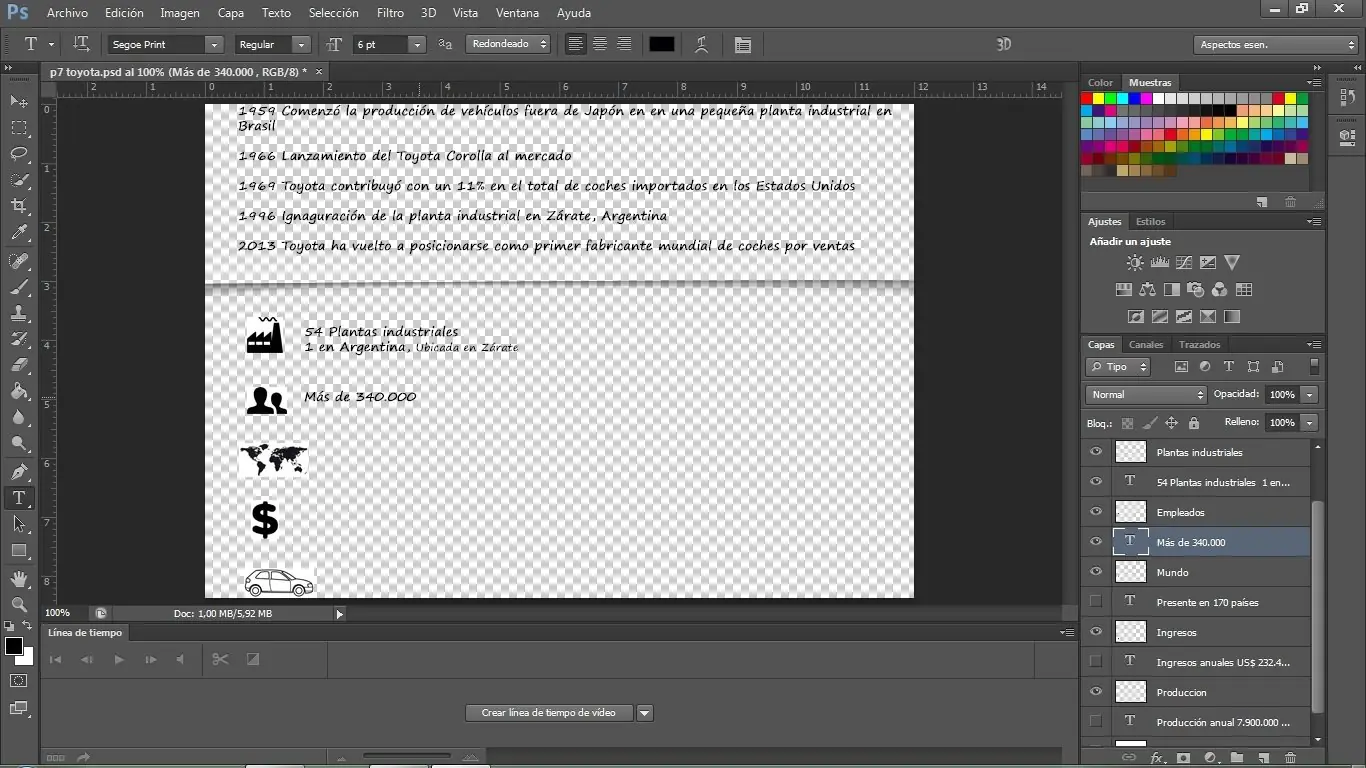1366x768 pixels.
Task: Switch to the Estilos tab
Action: coord(1151,222)
